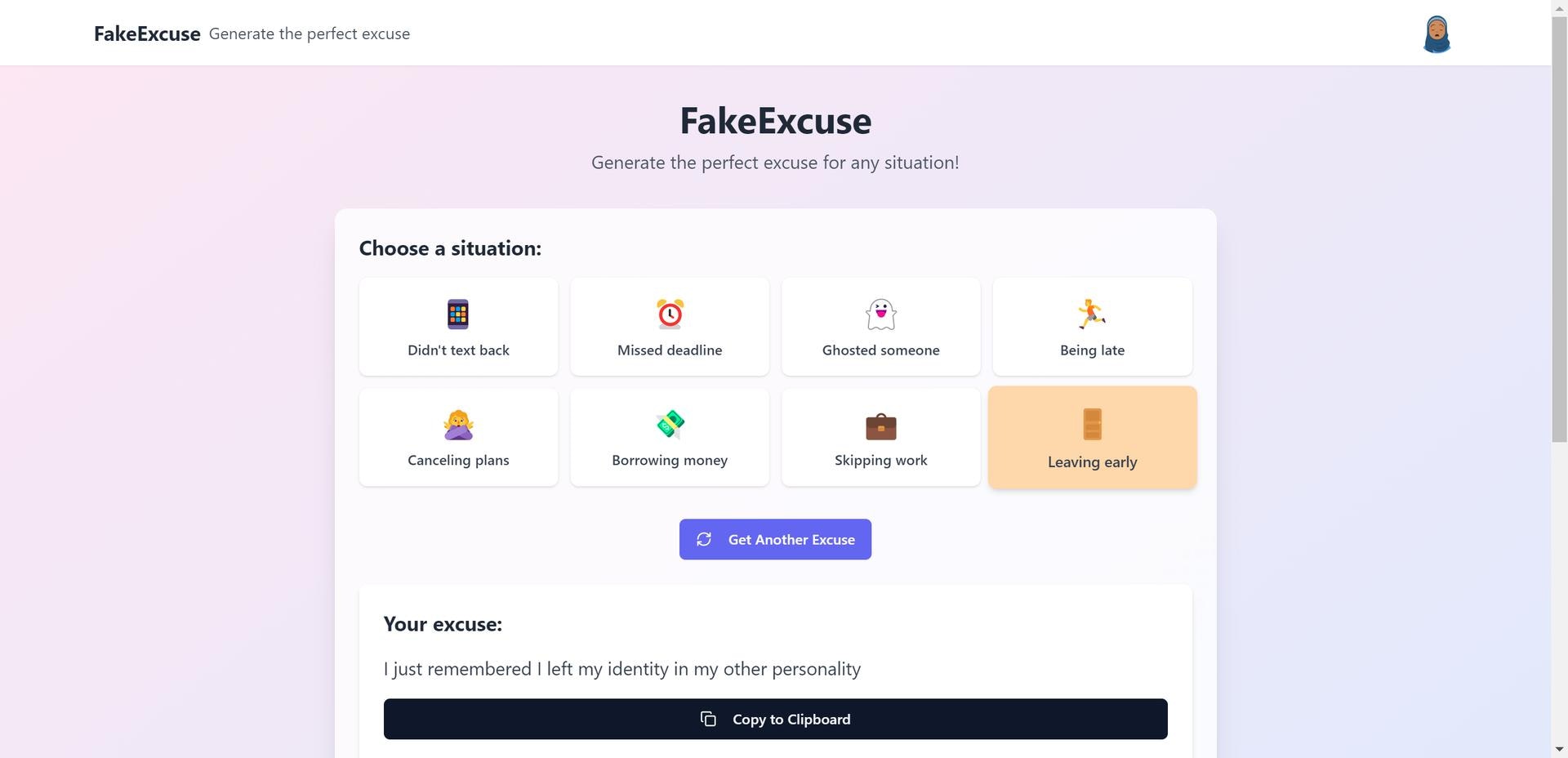1568x758 pixels.
Task: Click the money icon on "Borrowing money"
Action: 669,424
